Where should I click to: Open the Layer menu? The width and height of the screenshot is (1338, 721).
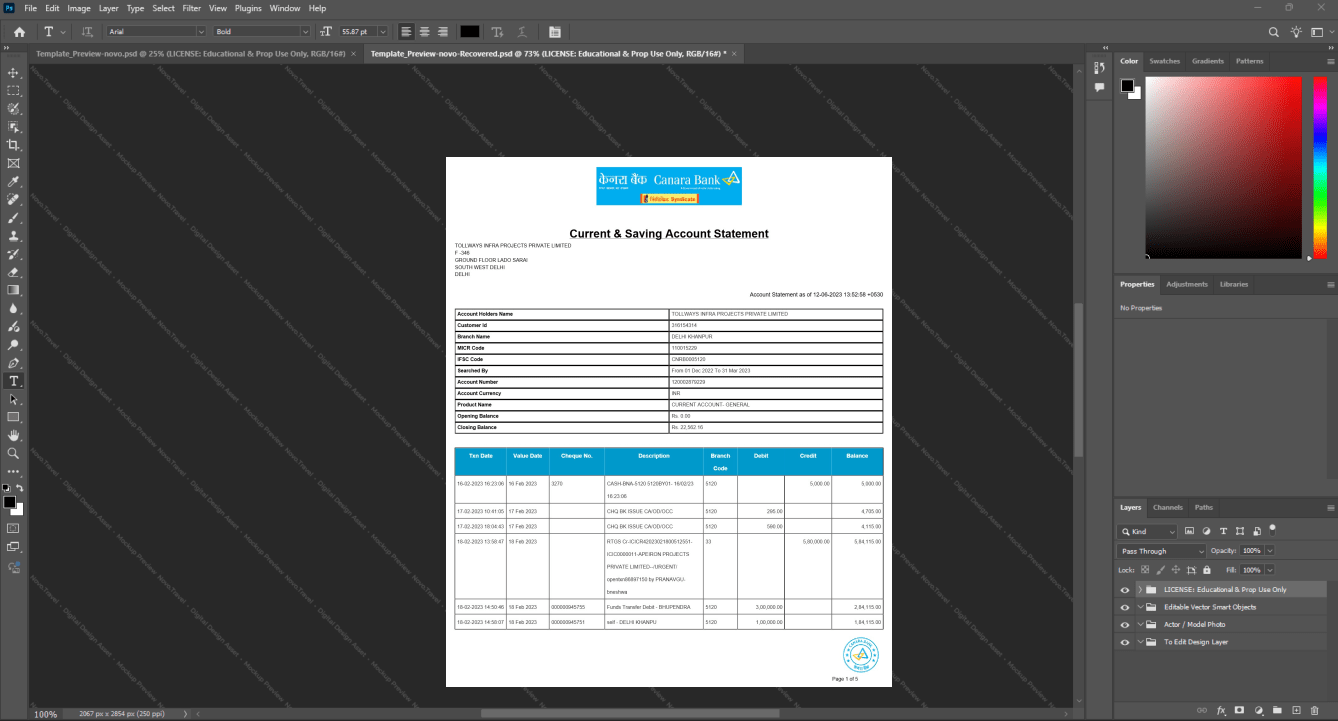click(108, 8)
